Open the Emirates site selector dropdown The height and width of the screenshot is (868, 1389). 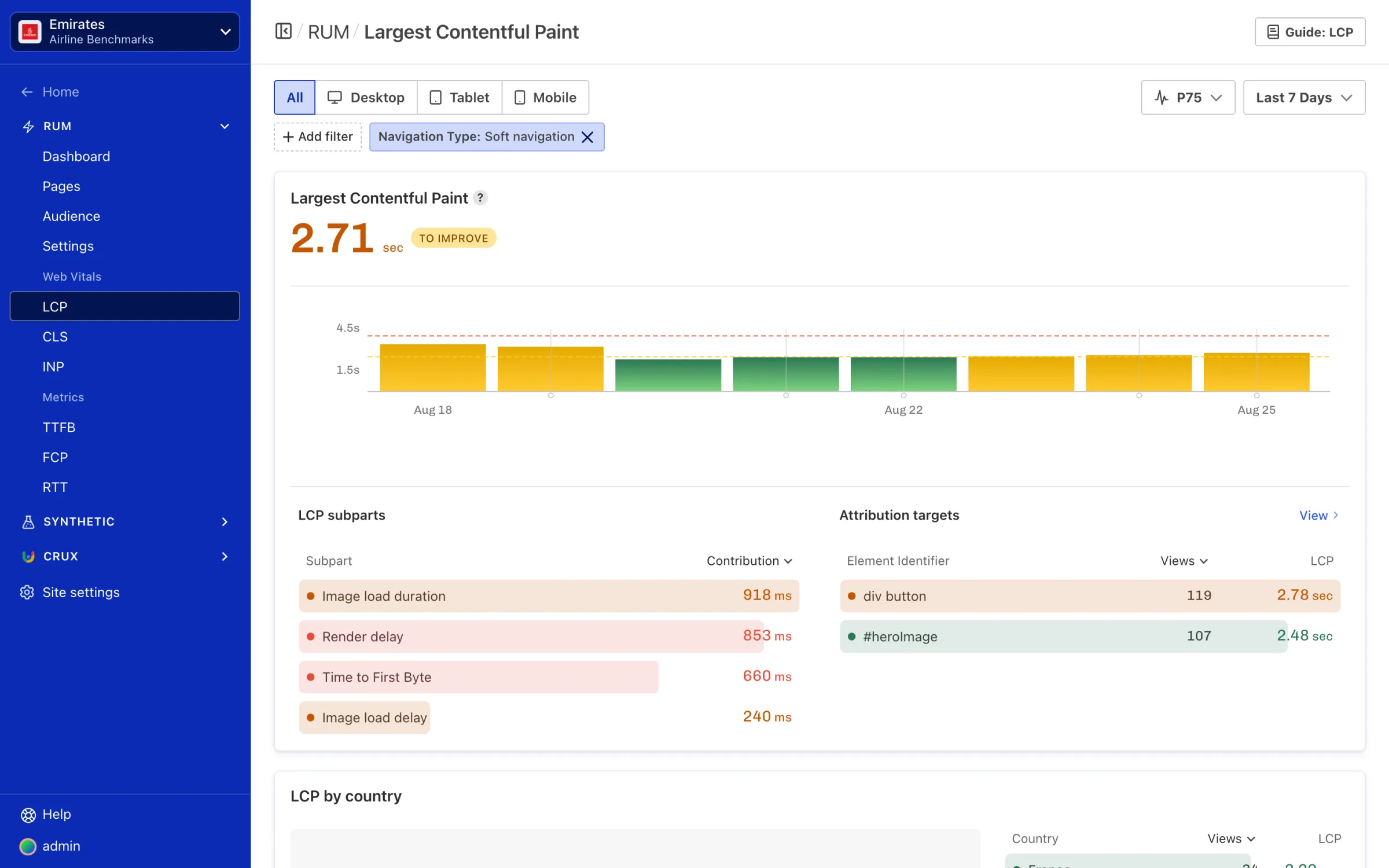point(124,32)
